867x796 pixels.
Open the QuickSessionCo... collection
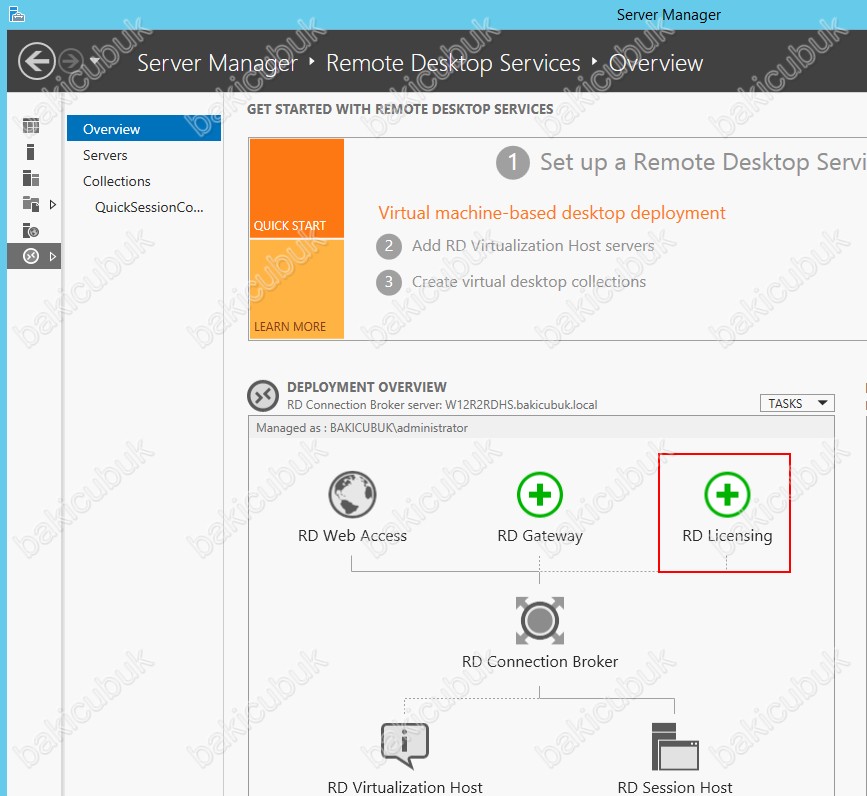149,207
